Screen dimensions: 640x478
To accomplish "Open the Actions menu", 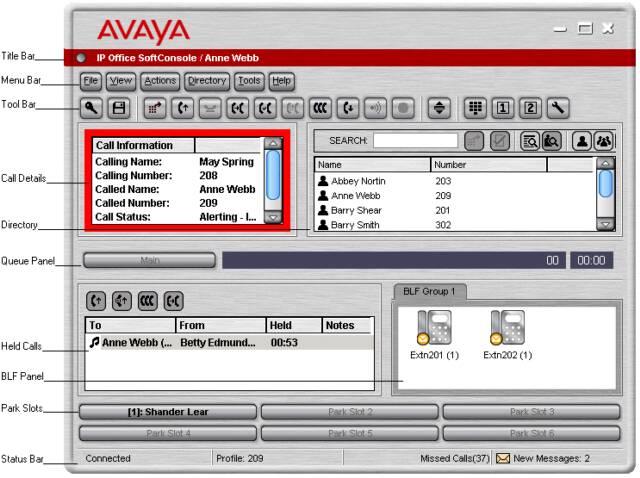I will (x=160, y=81).
